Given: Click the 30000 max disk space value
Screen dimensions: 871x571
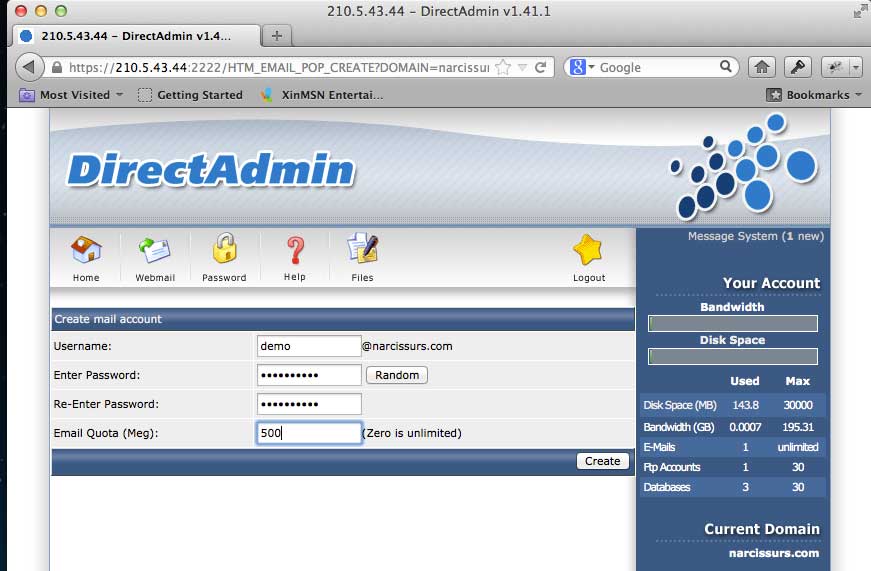Looking at the screenshot, I should point(798,405).
